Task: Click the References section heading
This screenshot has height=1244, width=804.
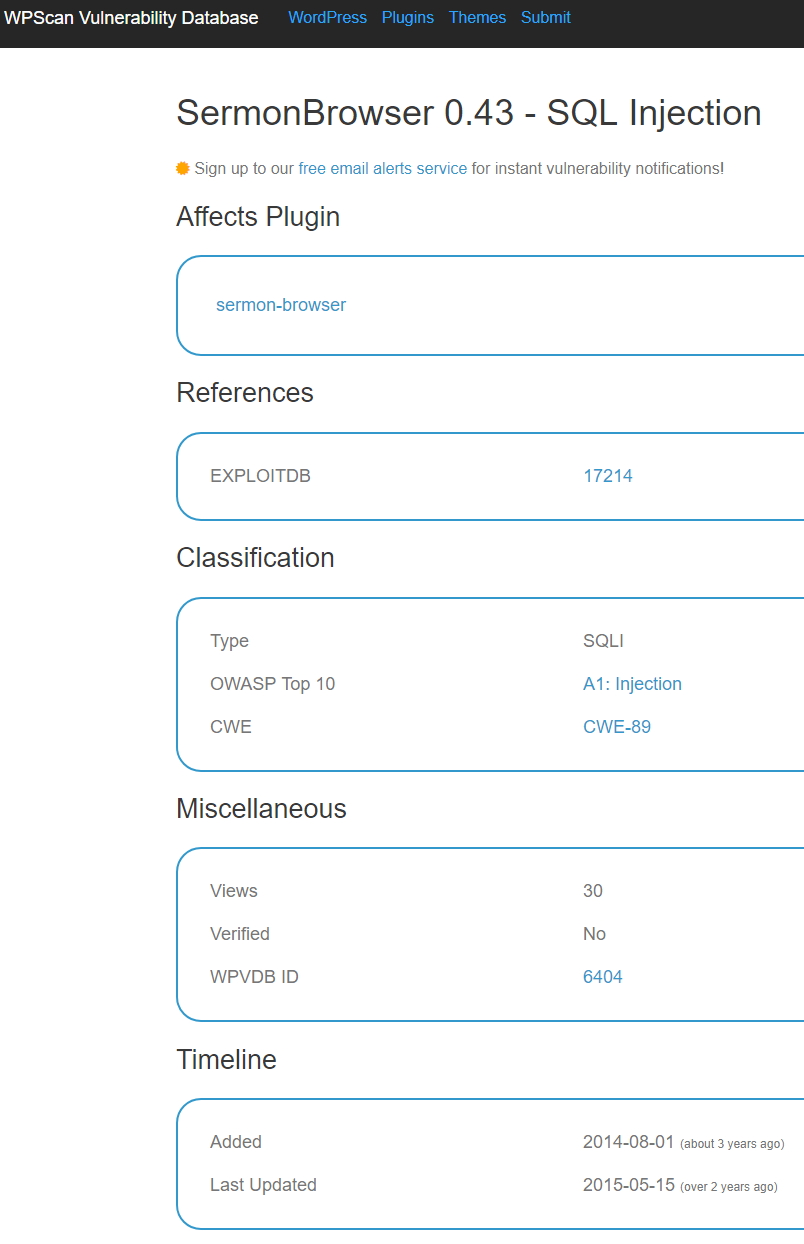Action: (245, 393)
